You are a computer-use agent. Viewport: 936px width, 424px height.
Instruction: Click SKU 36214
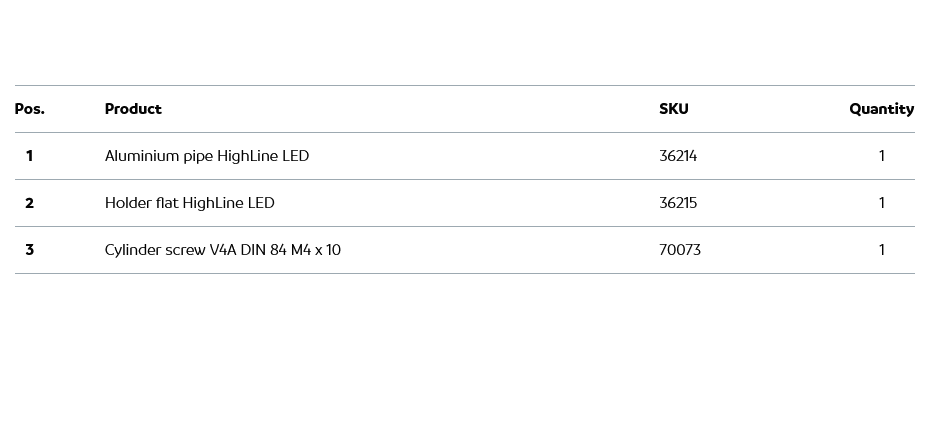pyautogui.click(x=678, y=156)
